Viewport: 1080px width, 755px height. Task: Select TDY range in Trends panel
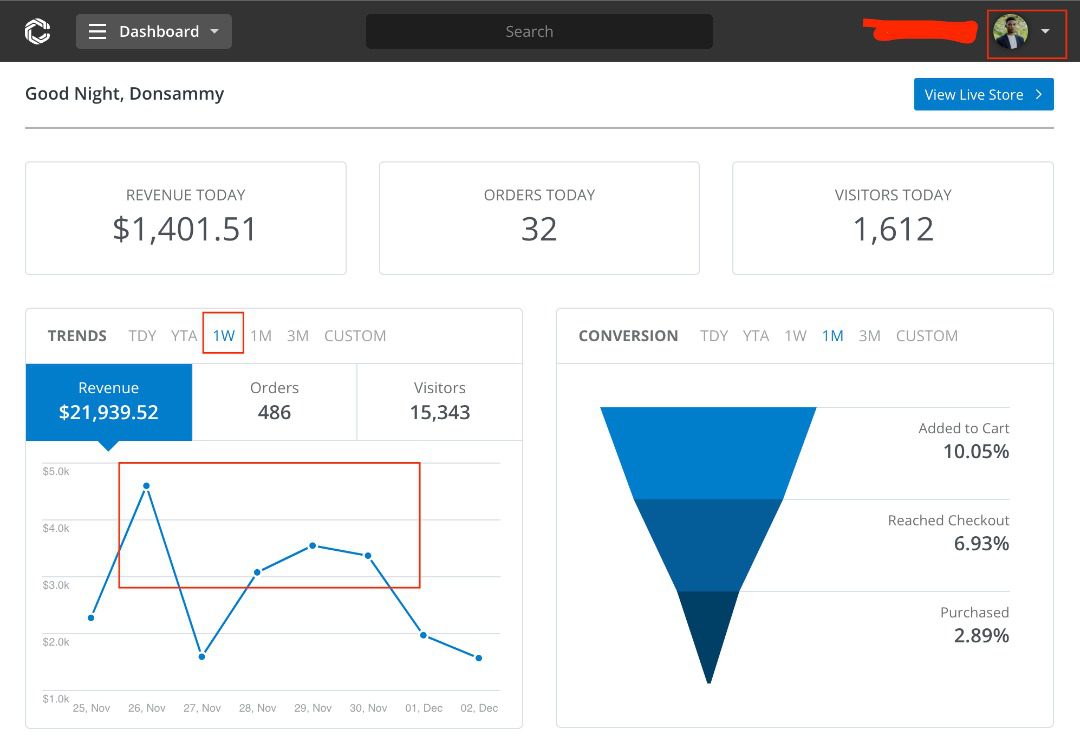point(142,336)
